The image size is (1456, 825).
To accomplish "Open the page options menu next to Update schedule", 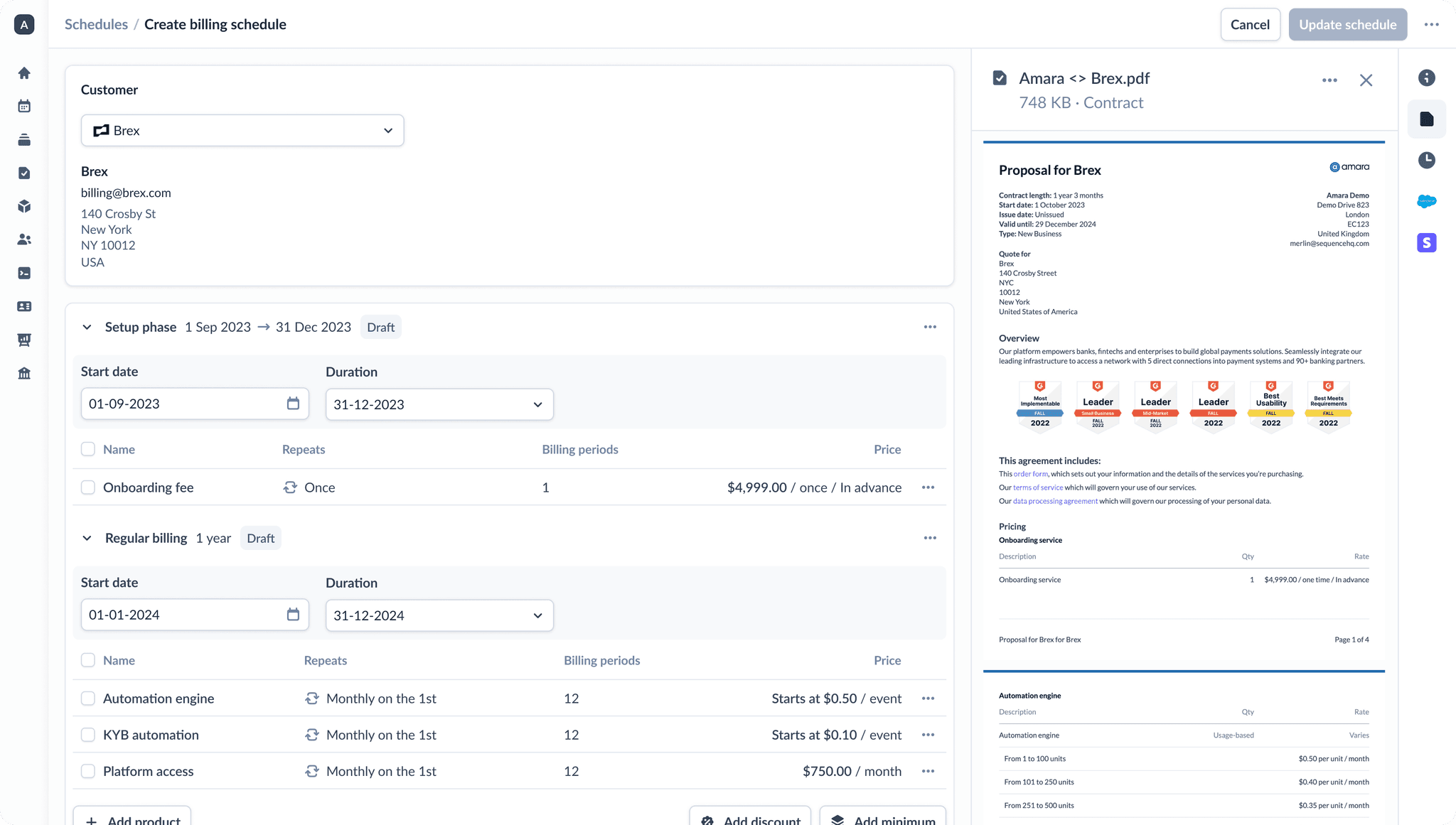I will click(x=1432, y=25).
